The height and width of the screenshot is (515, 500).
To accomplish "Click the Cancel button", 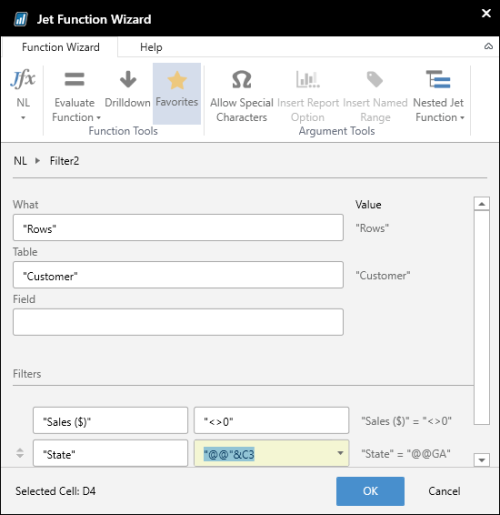I will [x=444, y=491].
